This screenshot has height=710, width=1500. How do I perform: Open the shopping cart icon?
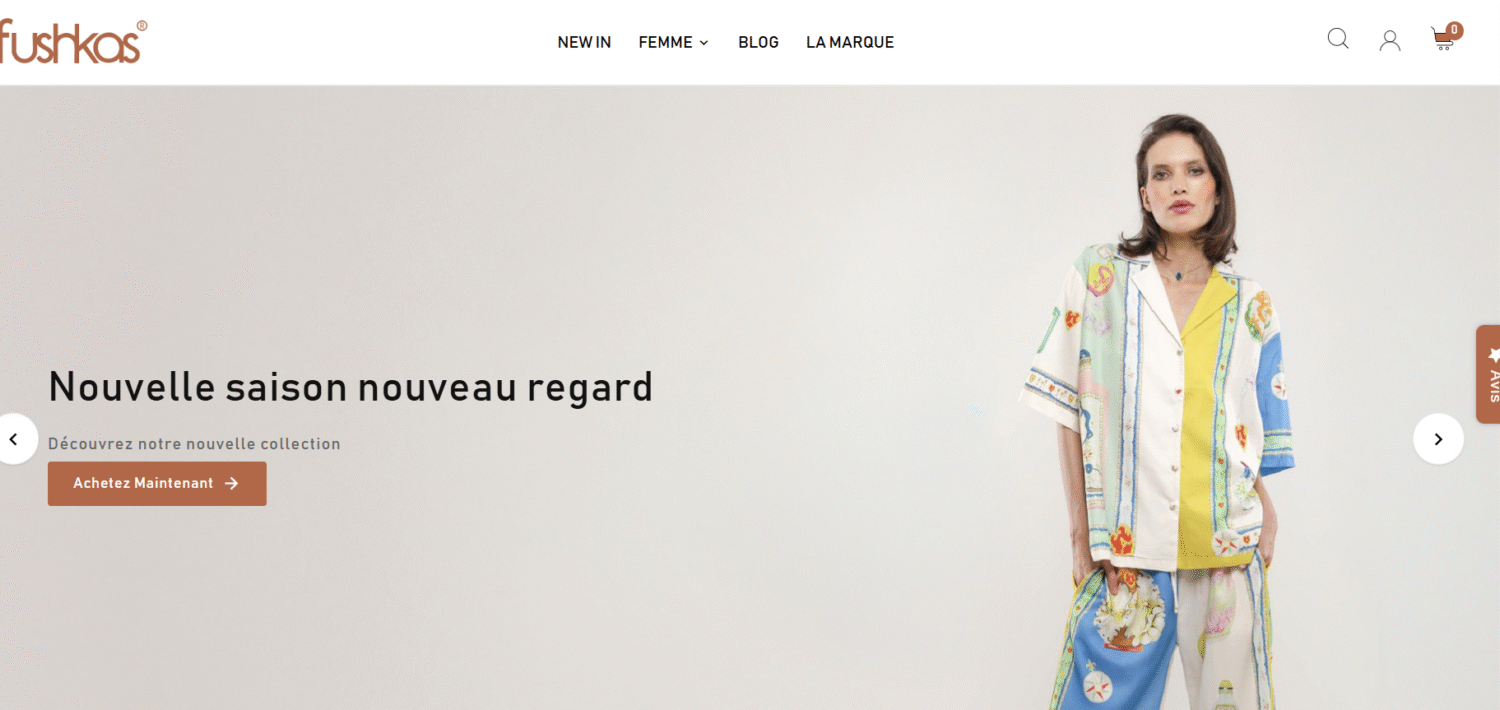[1442, 41]
